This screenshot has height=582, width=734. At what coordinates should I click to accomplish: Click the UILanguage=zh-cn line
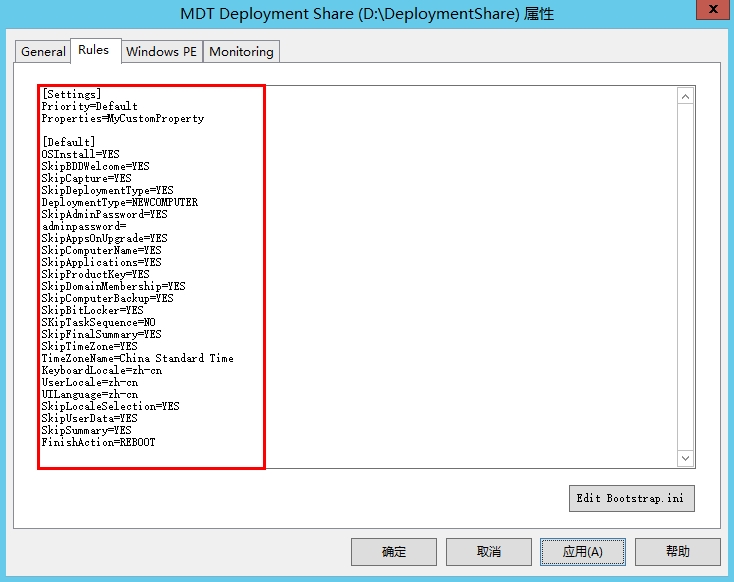tap(90, 394)
